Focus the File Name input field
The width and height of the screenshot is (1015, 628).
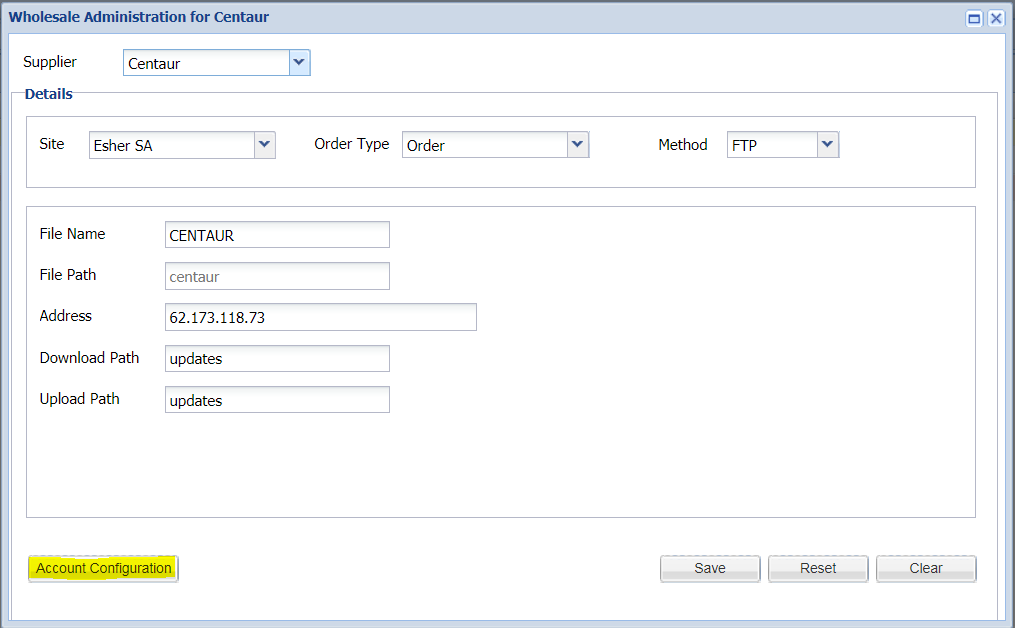tap(277, 234)
